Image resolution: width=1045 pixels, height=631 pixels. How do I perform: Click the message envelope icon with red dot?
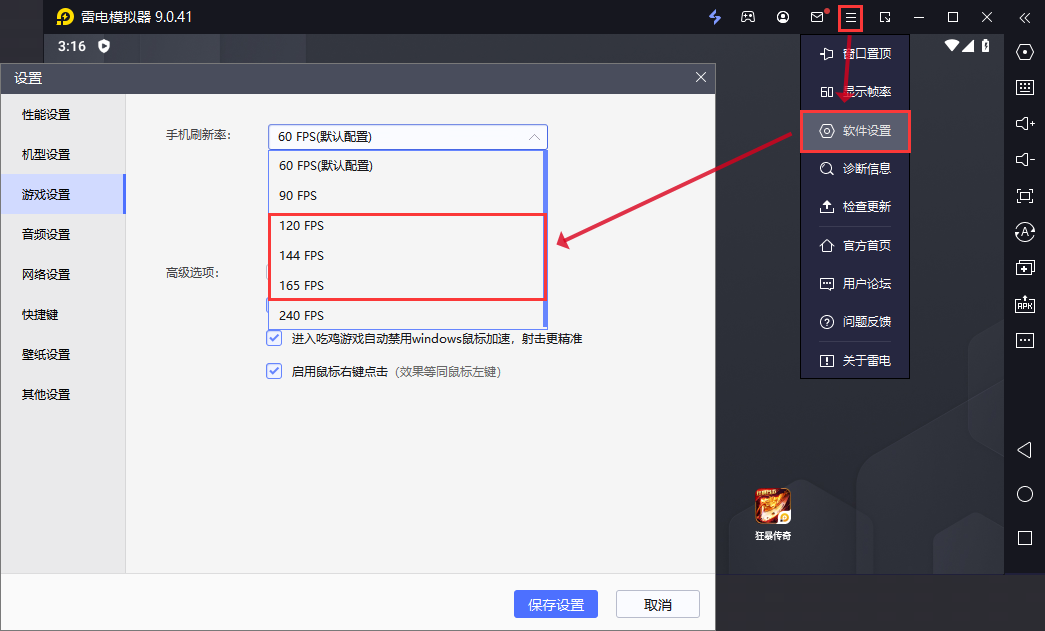coord(816,17)
